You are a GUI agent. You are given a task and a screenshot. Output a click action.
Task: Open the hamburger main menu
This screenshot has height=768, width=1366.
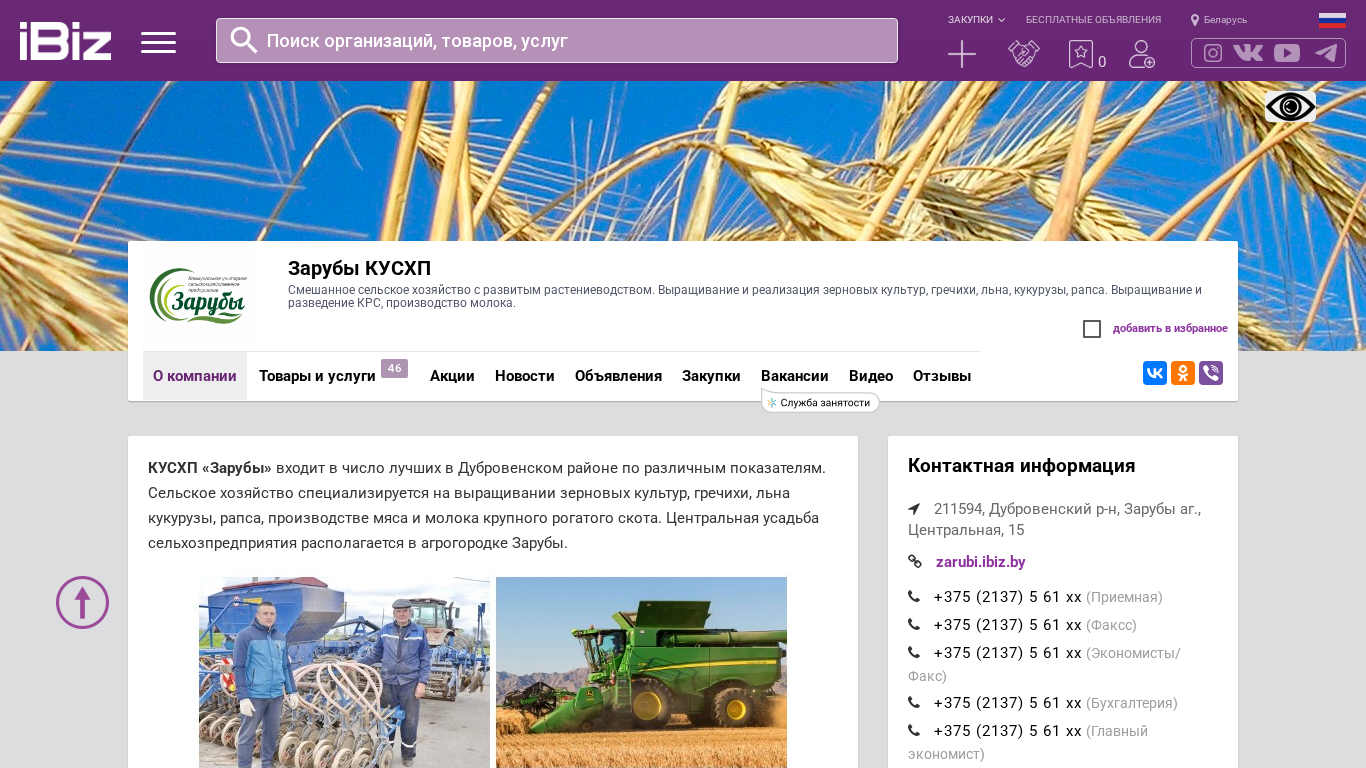[x=158, y=42]
